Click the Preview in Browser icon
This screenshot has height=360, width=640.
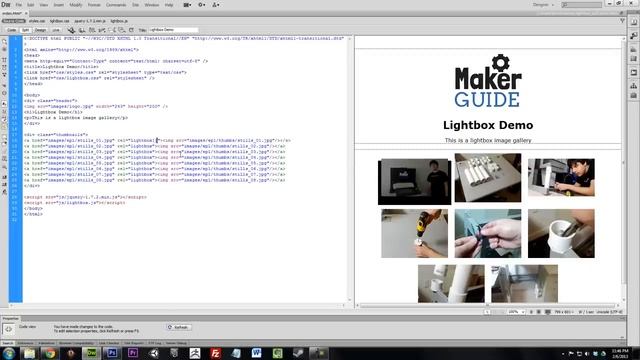[x=82, y=30]
